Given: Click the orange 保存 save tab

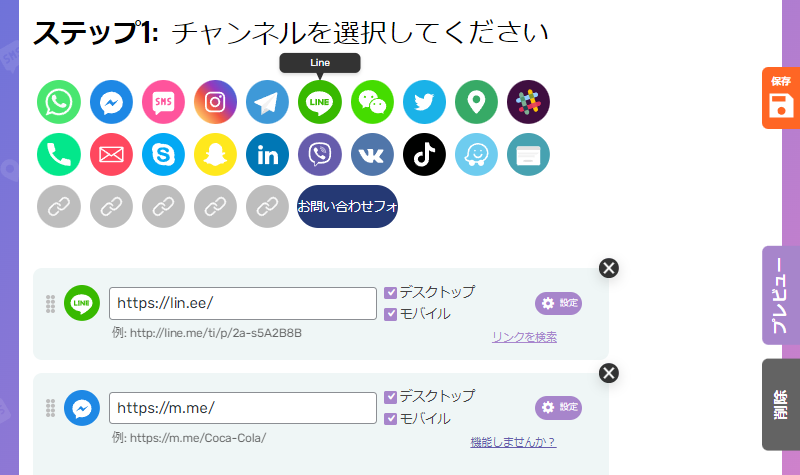Looking at the screenshot, I should (781, 98).
